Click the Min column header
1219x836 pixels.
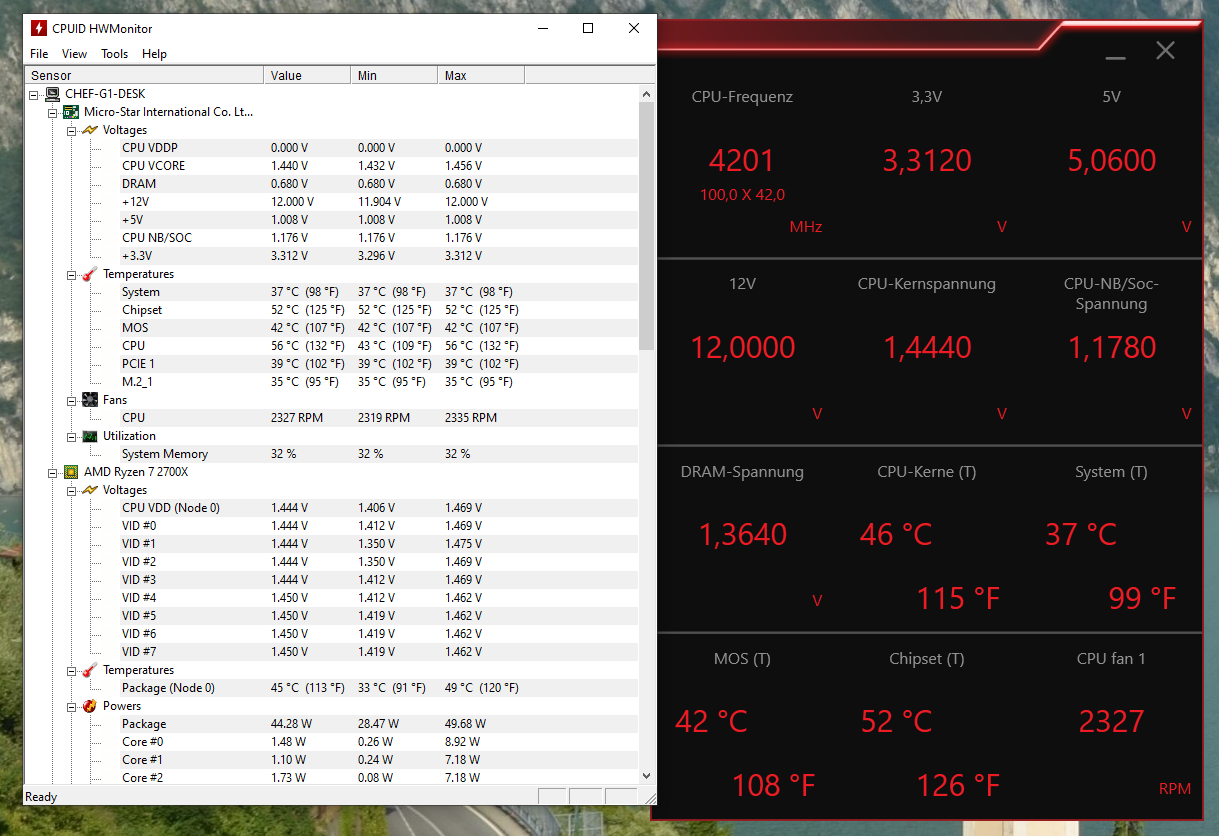pyautogui.click(x=395, y=76)
